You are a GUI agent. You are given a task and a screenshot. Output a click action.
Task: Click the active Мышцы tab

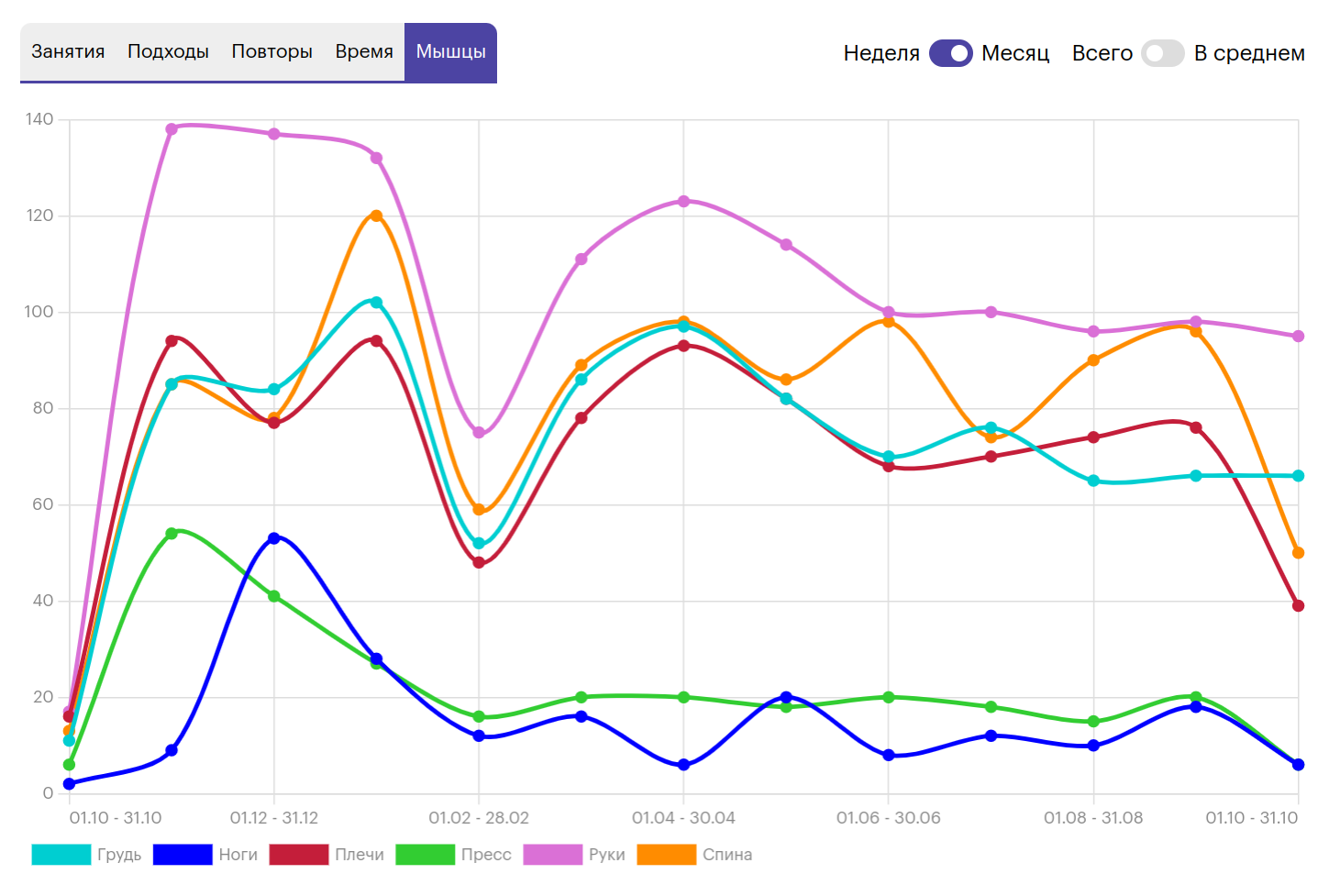click(x=450, y=51)
